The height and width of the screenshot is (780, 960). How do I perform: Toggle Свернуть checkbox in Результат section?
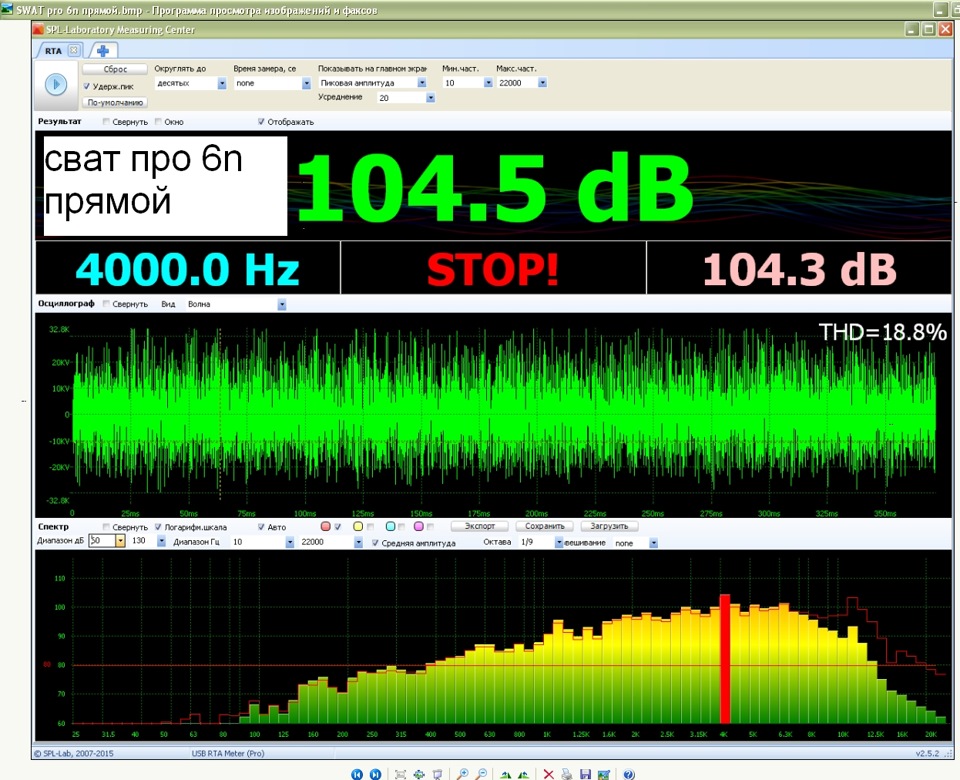click(106, 121)
